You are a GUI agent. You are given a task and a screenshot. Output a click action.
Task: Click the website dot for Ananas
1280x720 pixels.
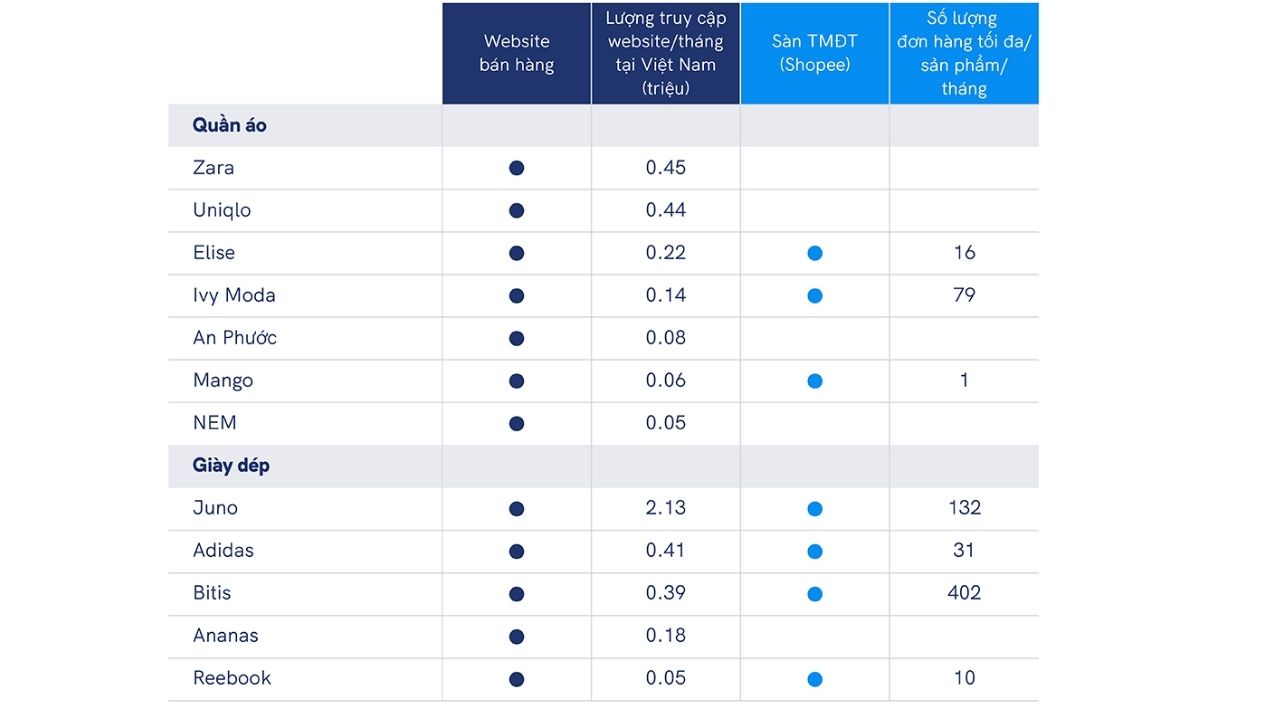516,637
